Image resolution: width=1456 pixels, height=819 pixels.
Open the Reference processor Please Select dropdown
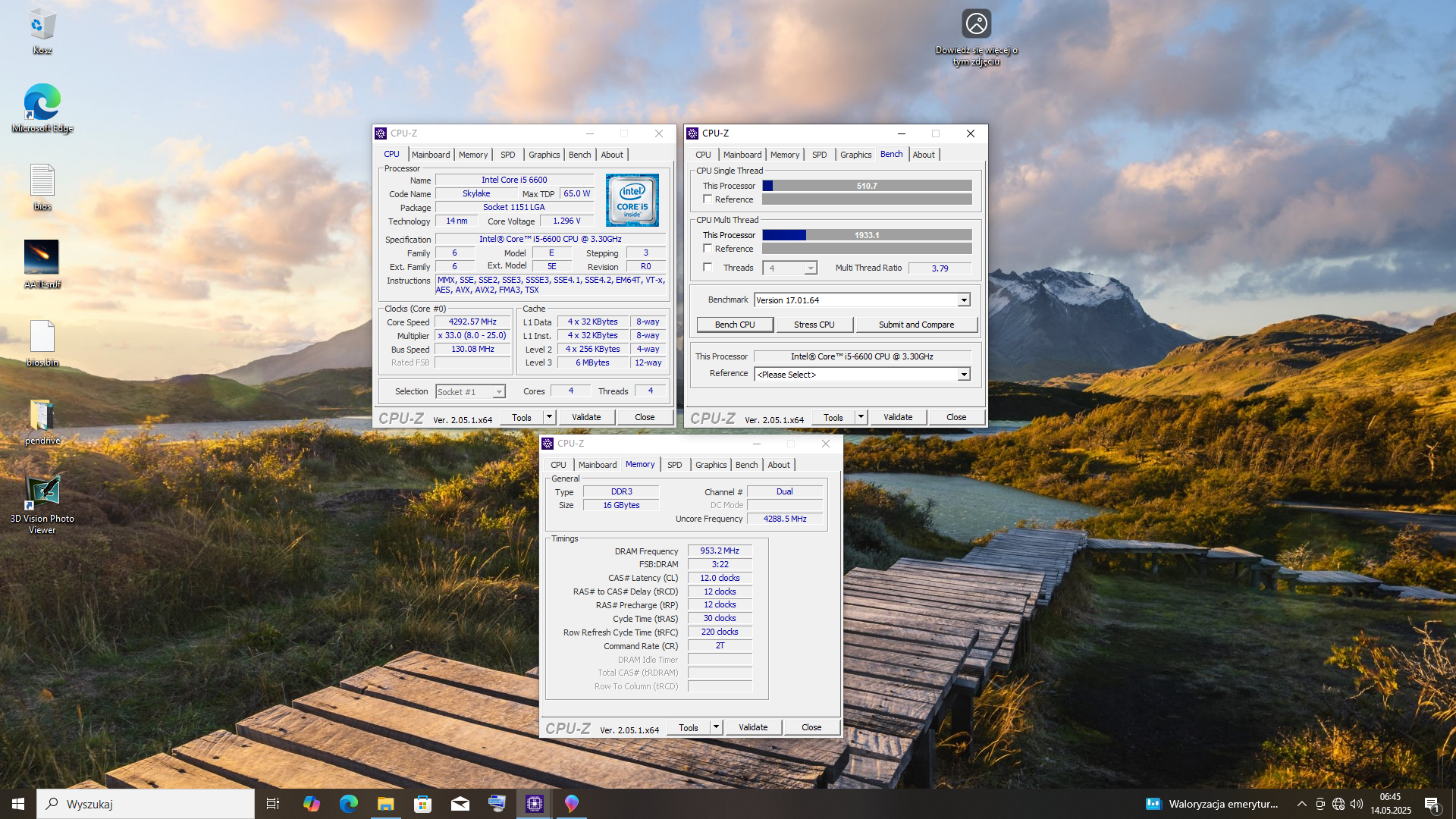pos(963,375)
